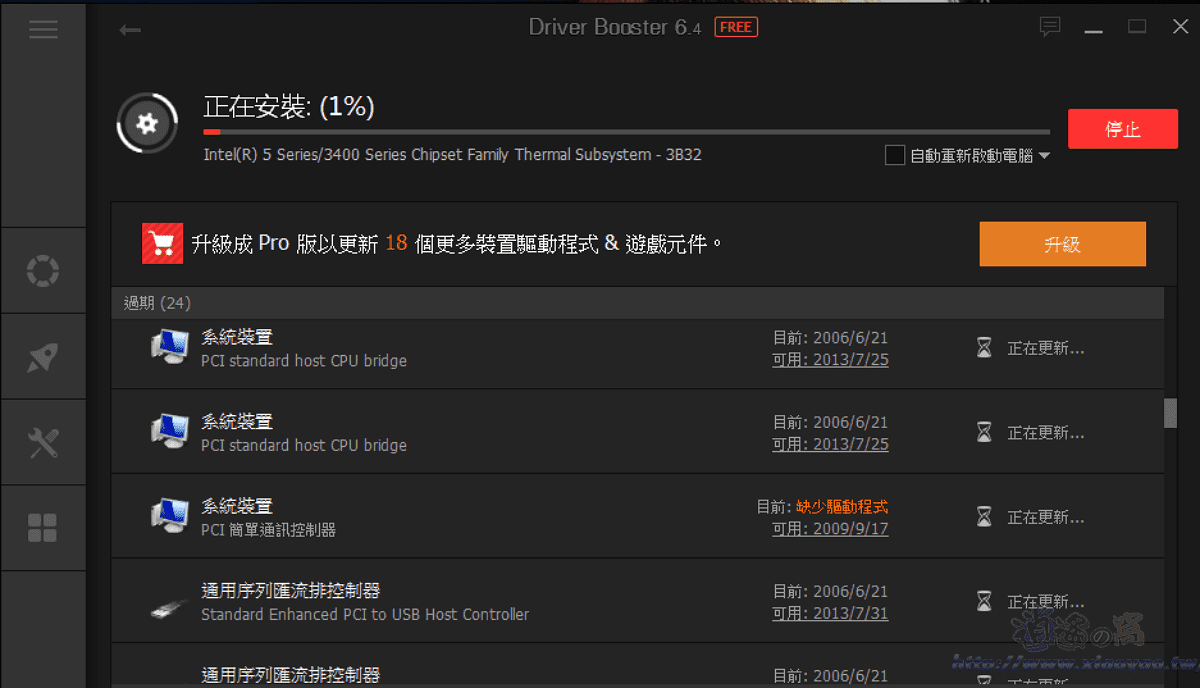Open the wrench Tools sidebar icon
Screen dimensions: 1200x688
[43, 442]
